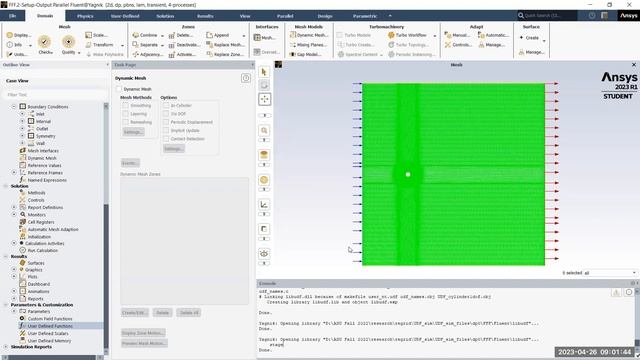Image resolution: width=640 pixels, height=360 pixels.
Task: Open Manual adapt tool
Action: tap(457, 35)
